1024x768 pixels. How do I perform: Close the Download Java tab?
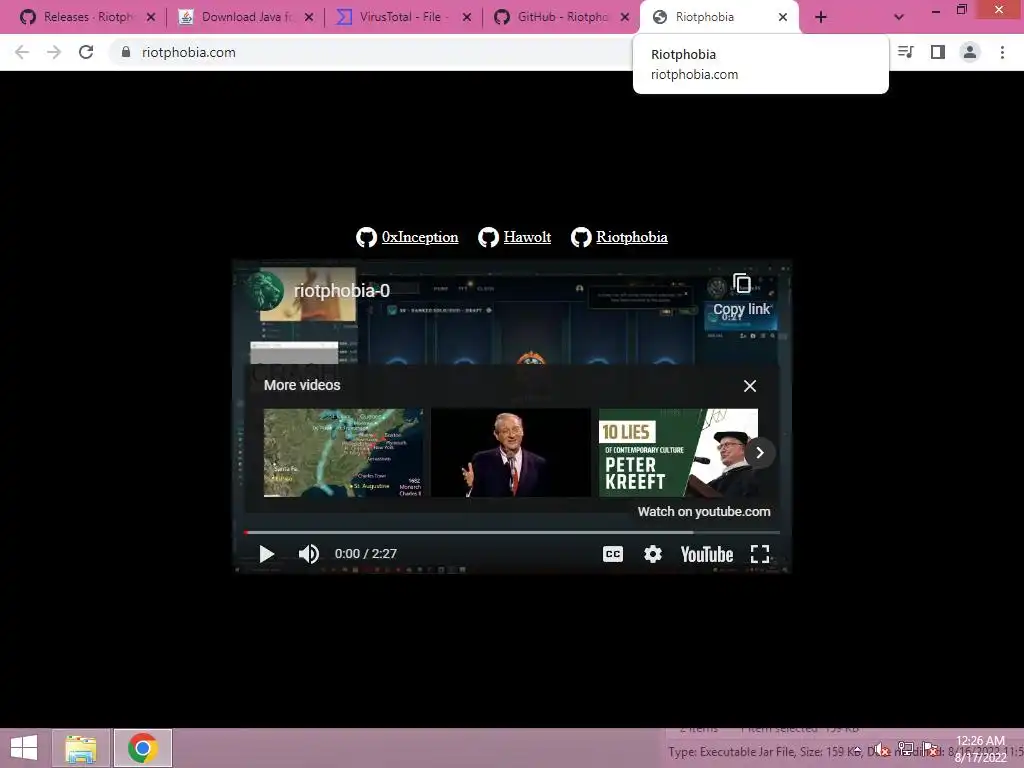tap(309, 17)
